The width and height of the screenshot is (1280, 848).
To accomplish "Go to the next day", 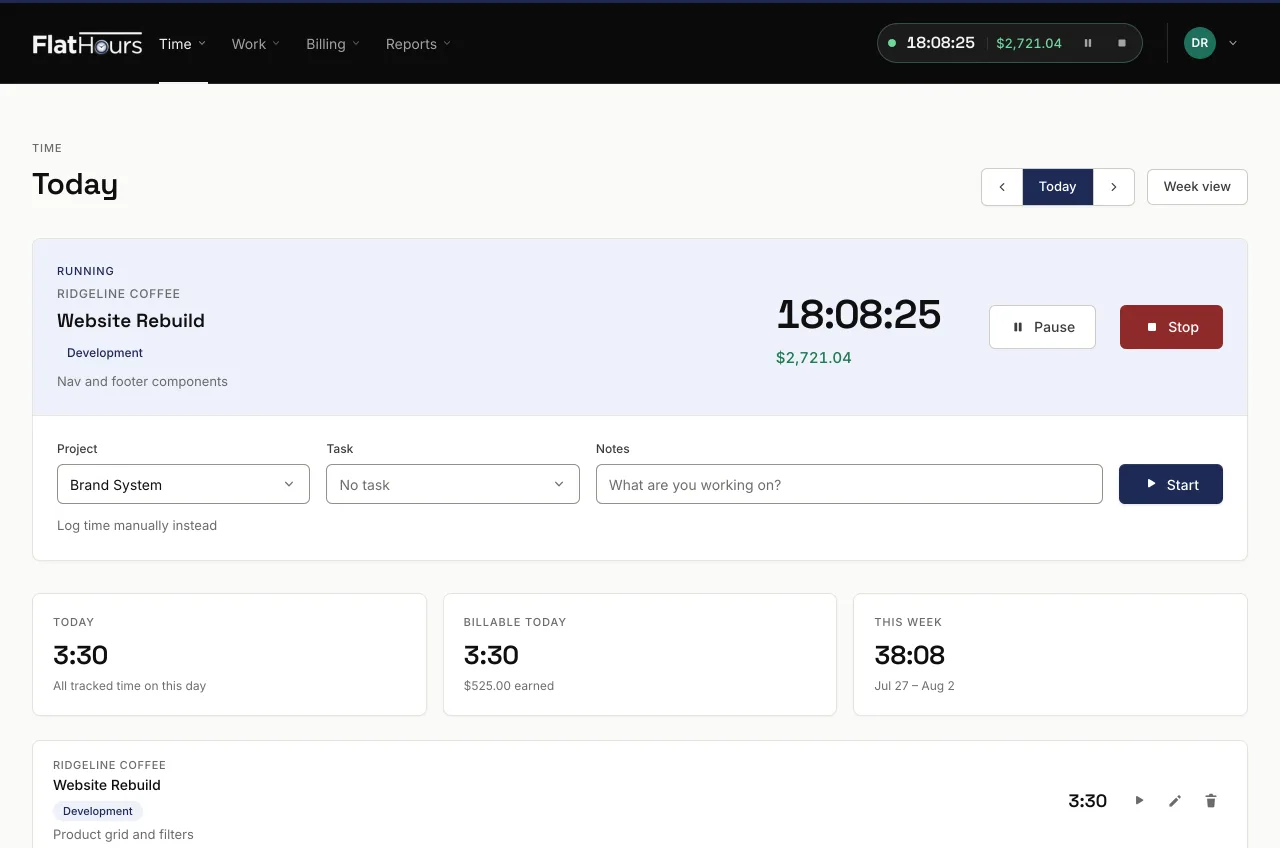I will coord(1114,187).
